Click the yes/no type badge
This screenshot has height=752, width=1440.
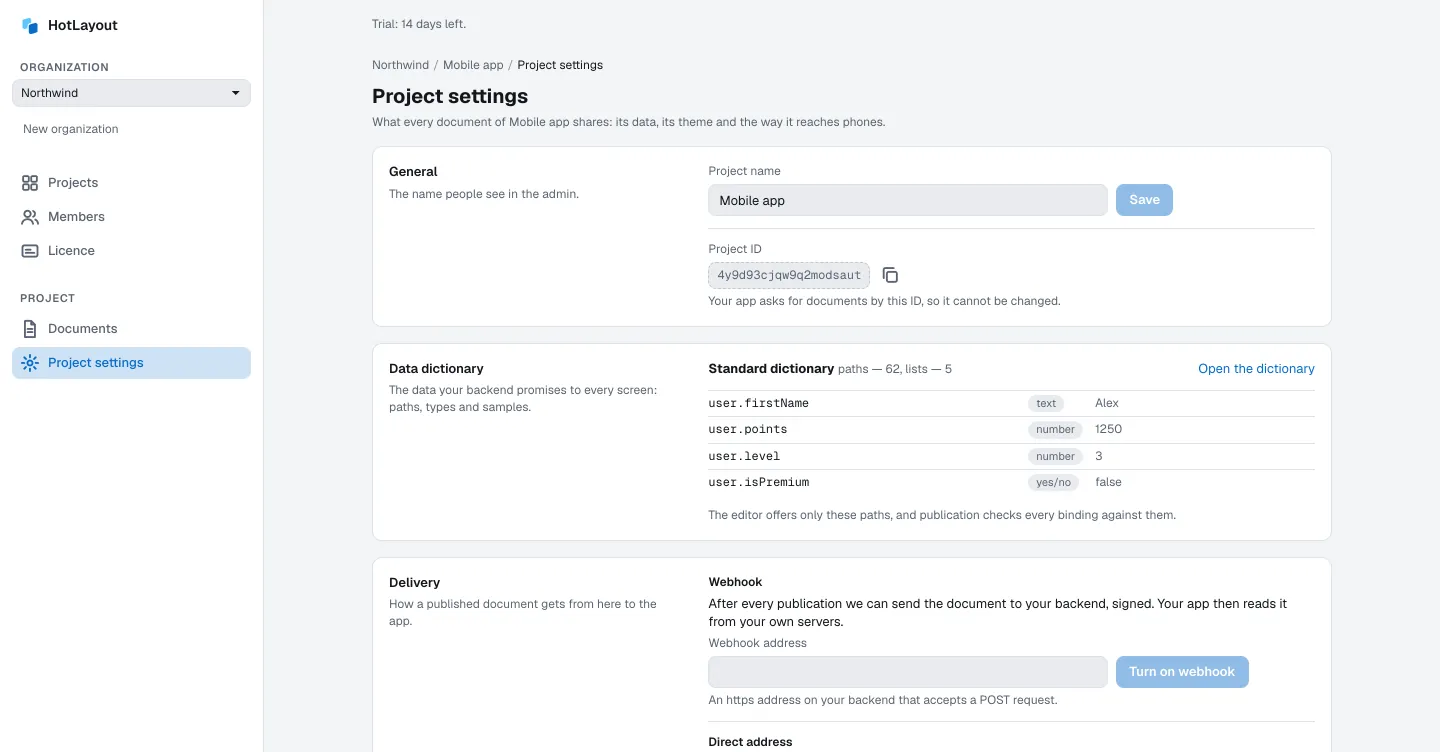(x=1053, y=482)
